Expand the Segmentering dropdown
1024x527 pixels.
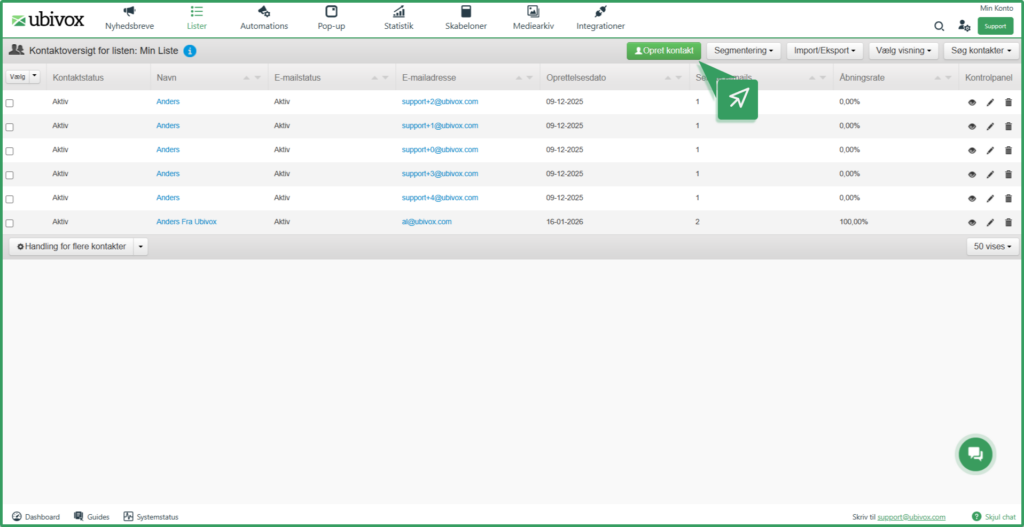744,51
